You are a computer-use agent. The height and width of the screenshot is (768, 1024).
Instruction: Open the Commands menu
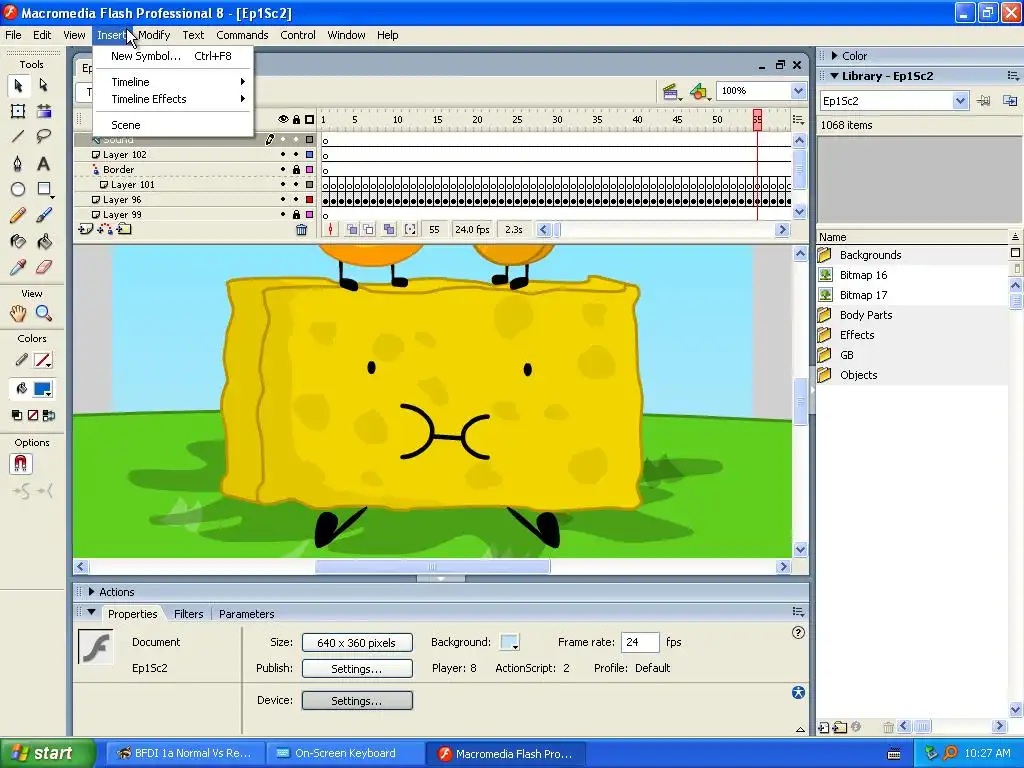pos(242,35)
